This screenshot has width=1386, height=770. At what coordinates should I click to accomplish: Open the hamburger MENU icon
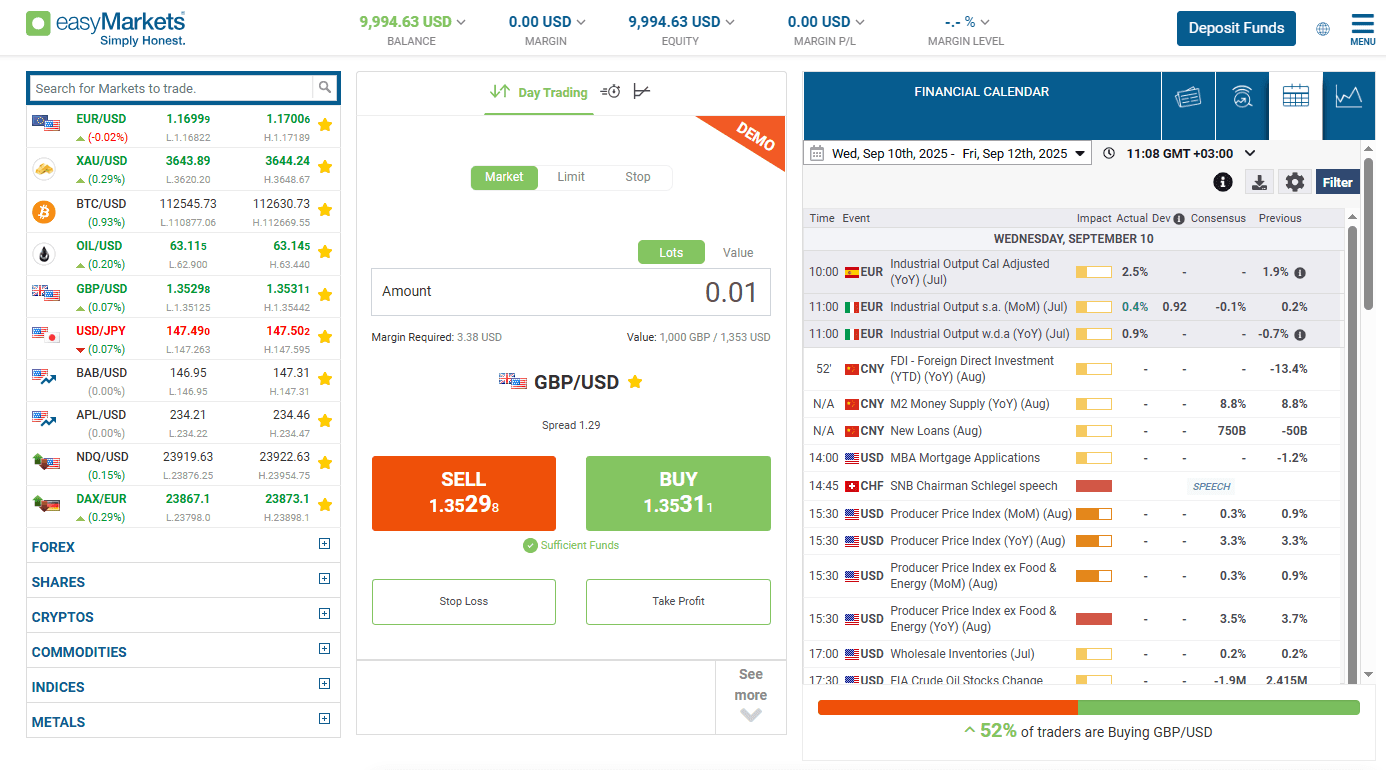(1362, 28)
